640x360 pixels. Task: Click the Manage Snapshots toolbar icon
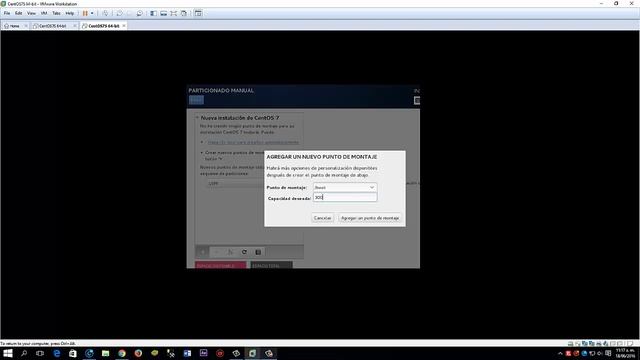140,13
